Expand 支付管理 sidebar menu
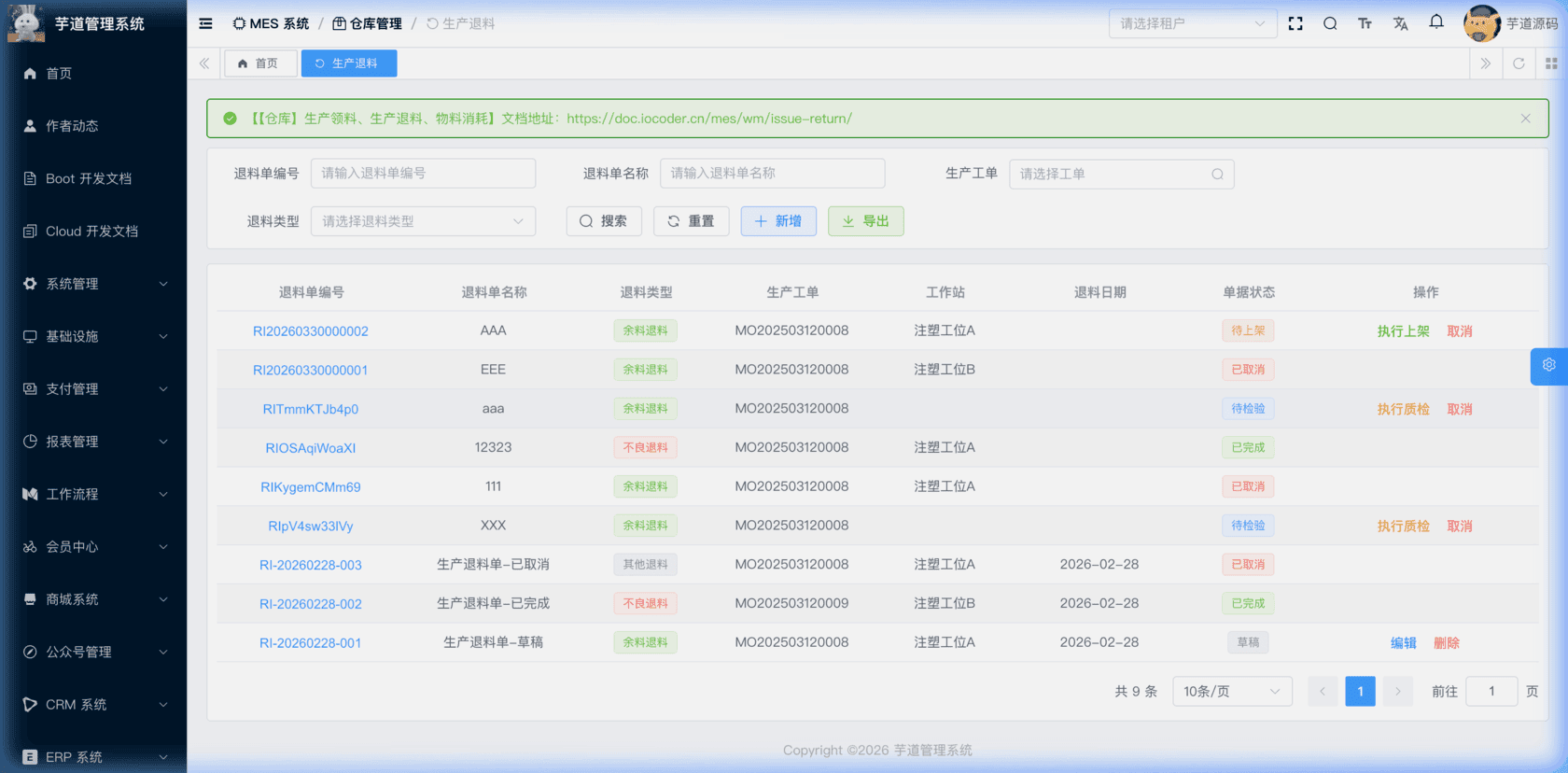 pos(93,389)
